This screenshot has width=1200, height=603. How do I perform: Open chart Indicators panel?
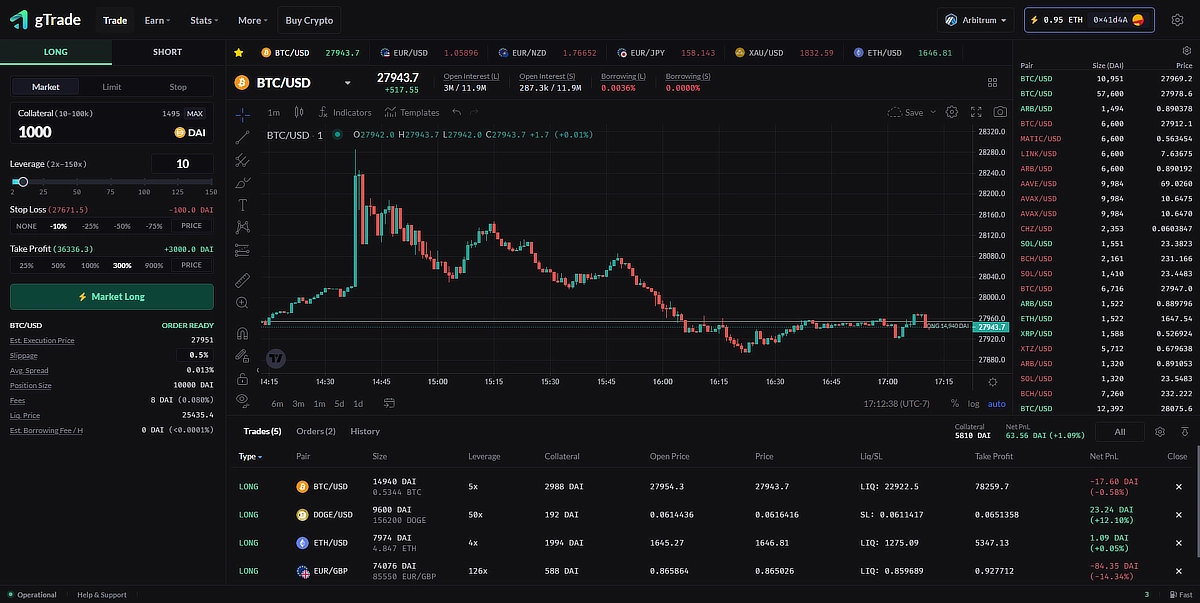(344, 113)
